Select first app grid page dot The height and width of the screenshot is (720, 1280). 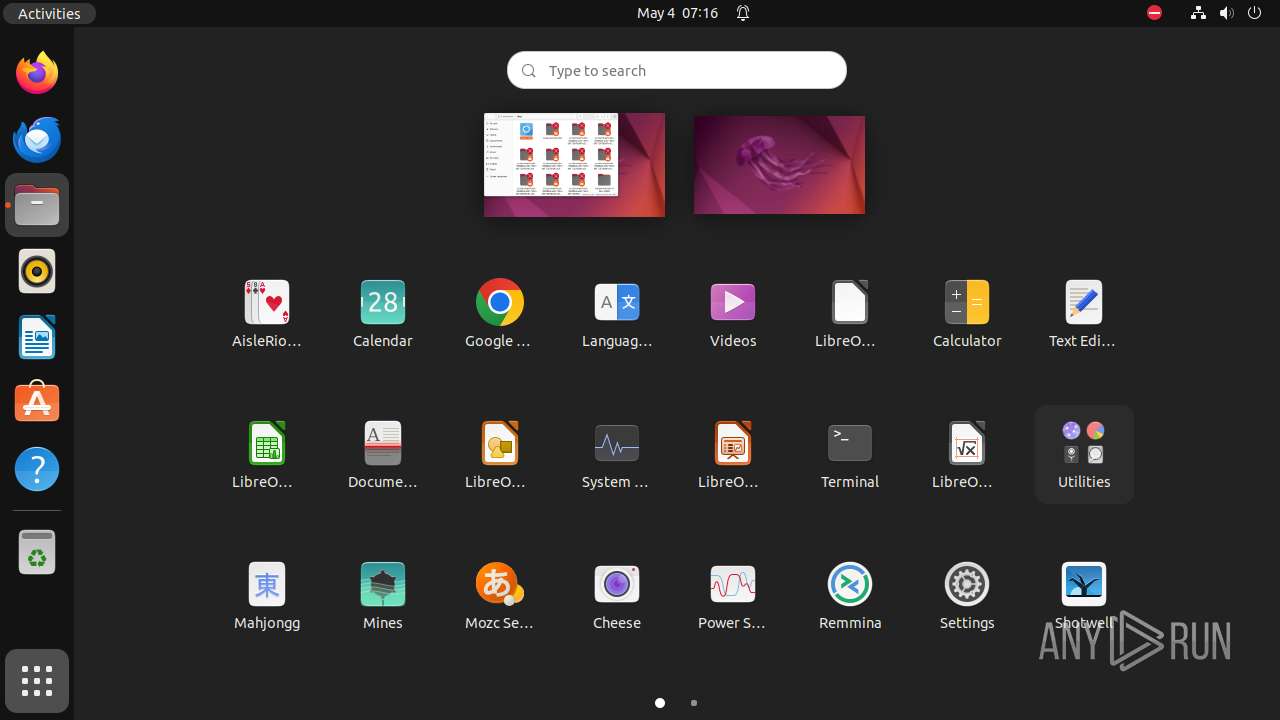tap(660, 703)
